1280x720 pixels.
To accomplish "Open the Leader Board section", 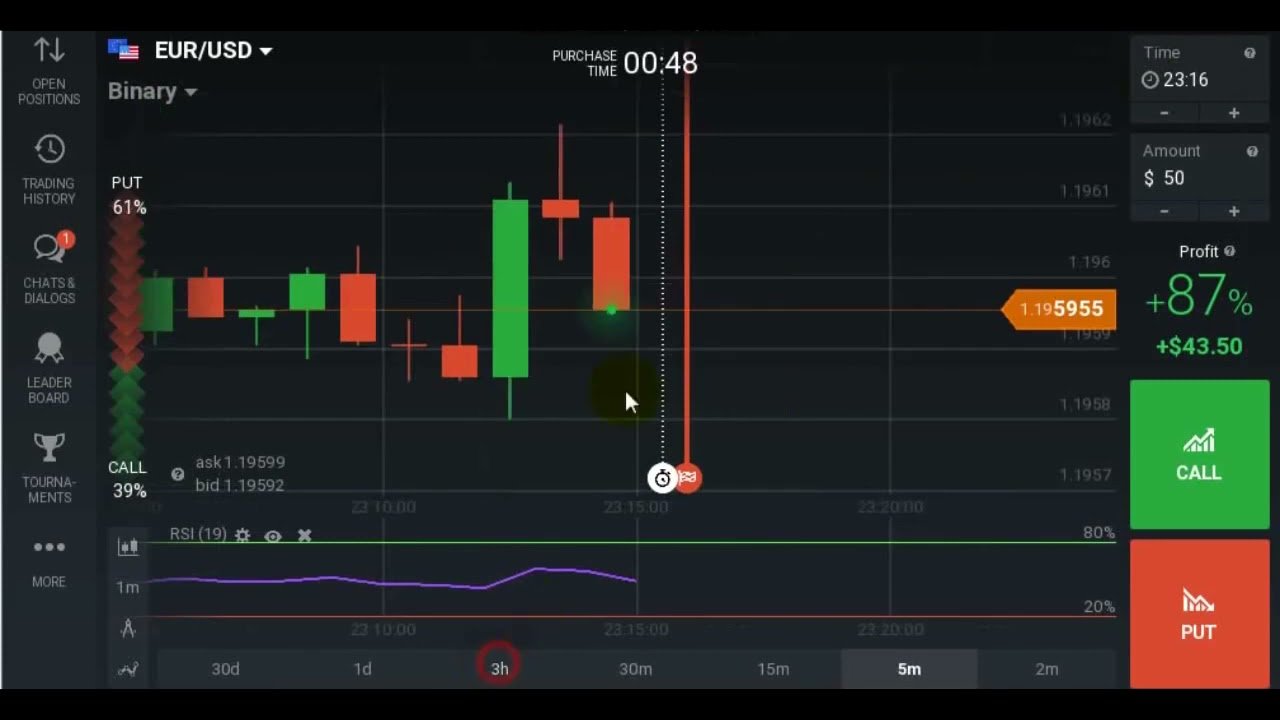I will click(48, 369).
